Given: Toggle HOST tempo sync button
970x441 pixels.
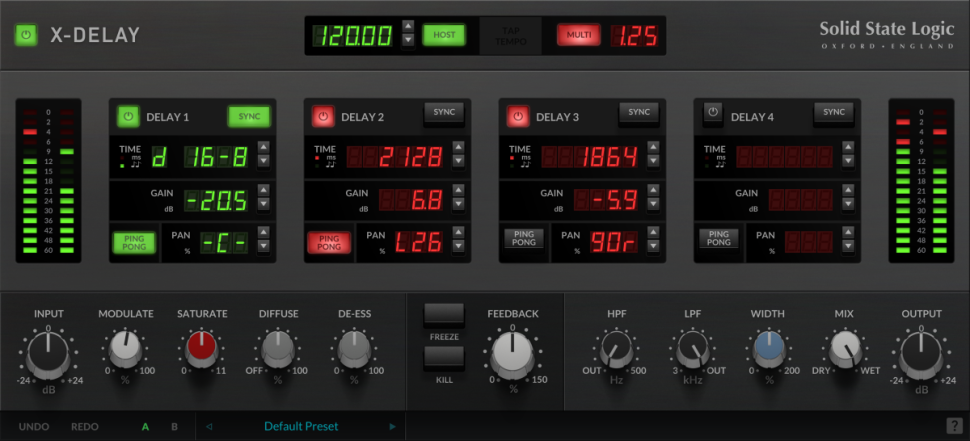Looking at the screenshot, I should click(x=444, y=35).
